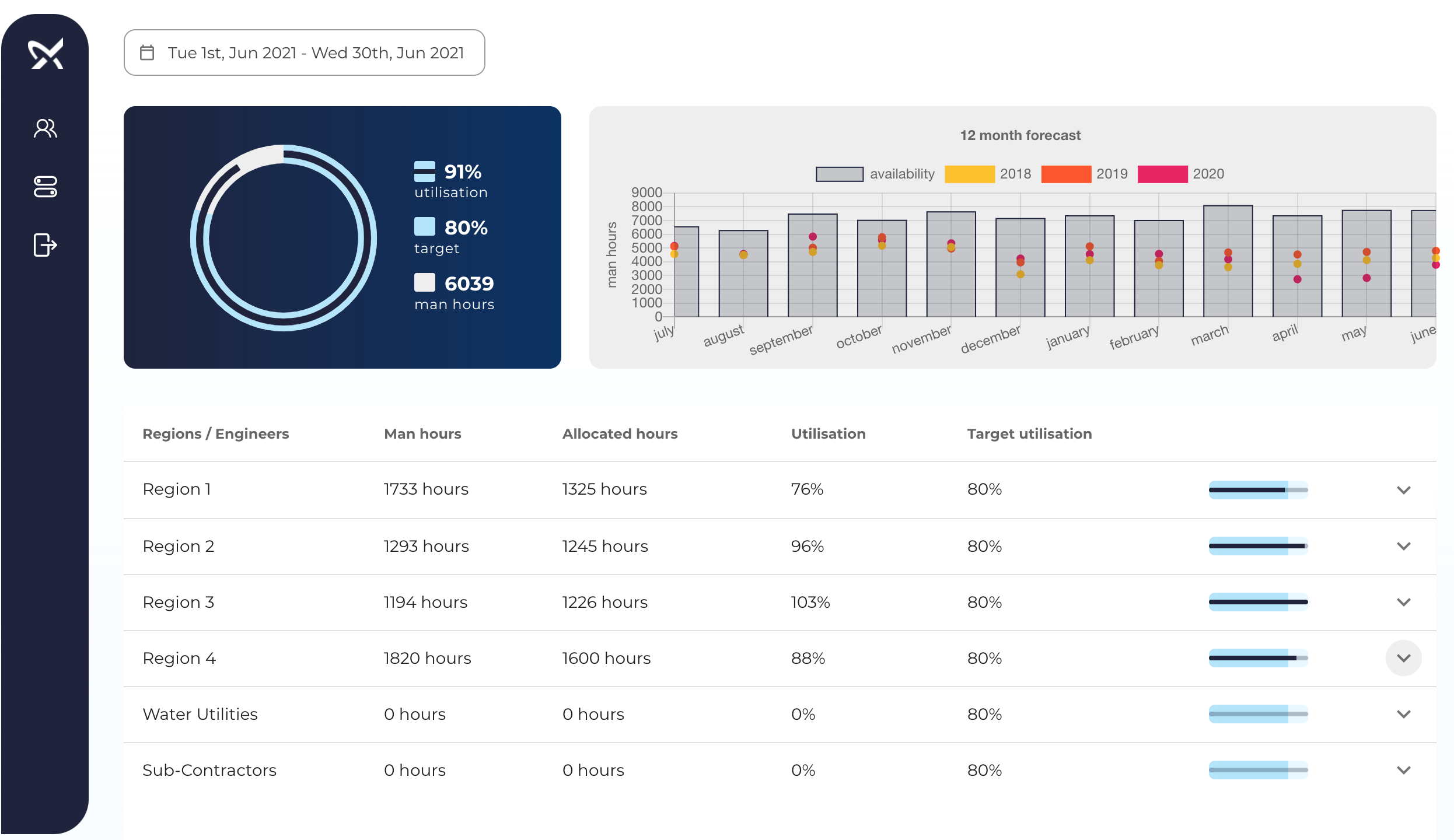Image resolution: width=1454 pixels, height=840 pixels.
Task: Toggle 2020 series in forecast legend
Action: [1162, 174]
